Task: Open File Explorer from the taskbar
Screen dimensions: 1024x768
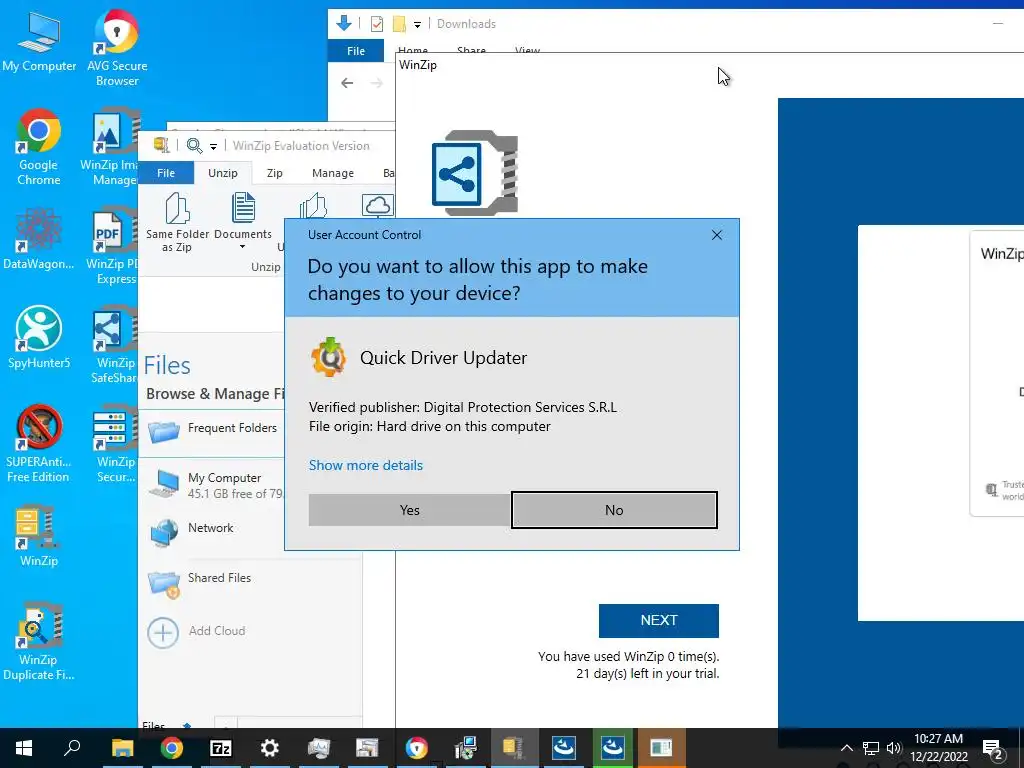Action: point(122,748)
